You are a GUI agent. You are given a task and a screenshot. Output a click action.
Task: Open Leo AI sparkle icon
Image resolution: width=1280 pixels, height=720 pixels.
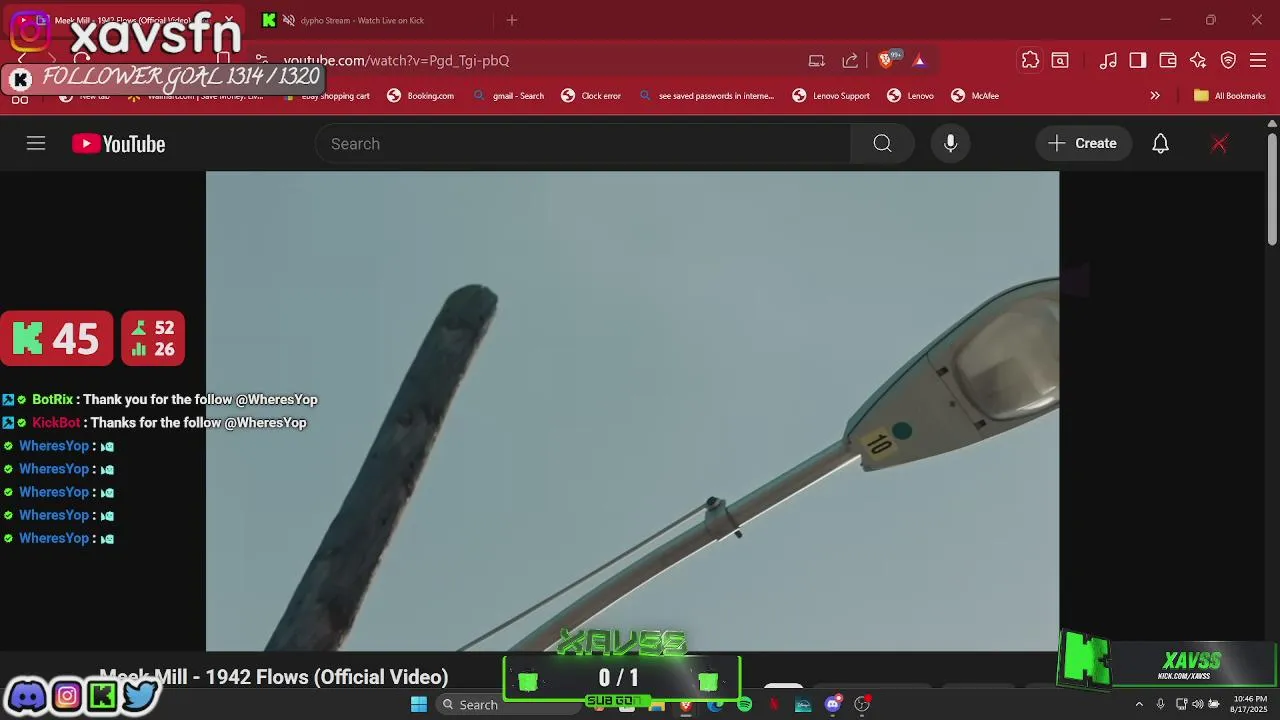[x=1198, y=60]
